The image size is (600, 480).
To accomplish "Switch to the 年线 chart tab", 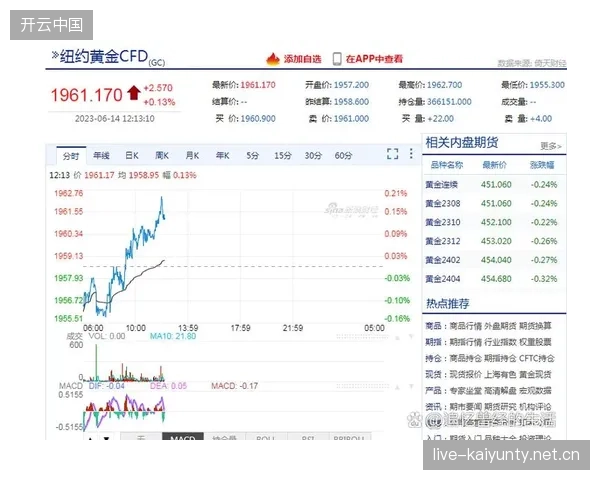I will click(x=101, y=155).
